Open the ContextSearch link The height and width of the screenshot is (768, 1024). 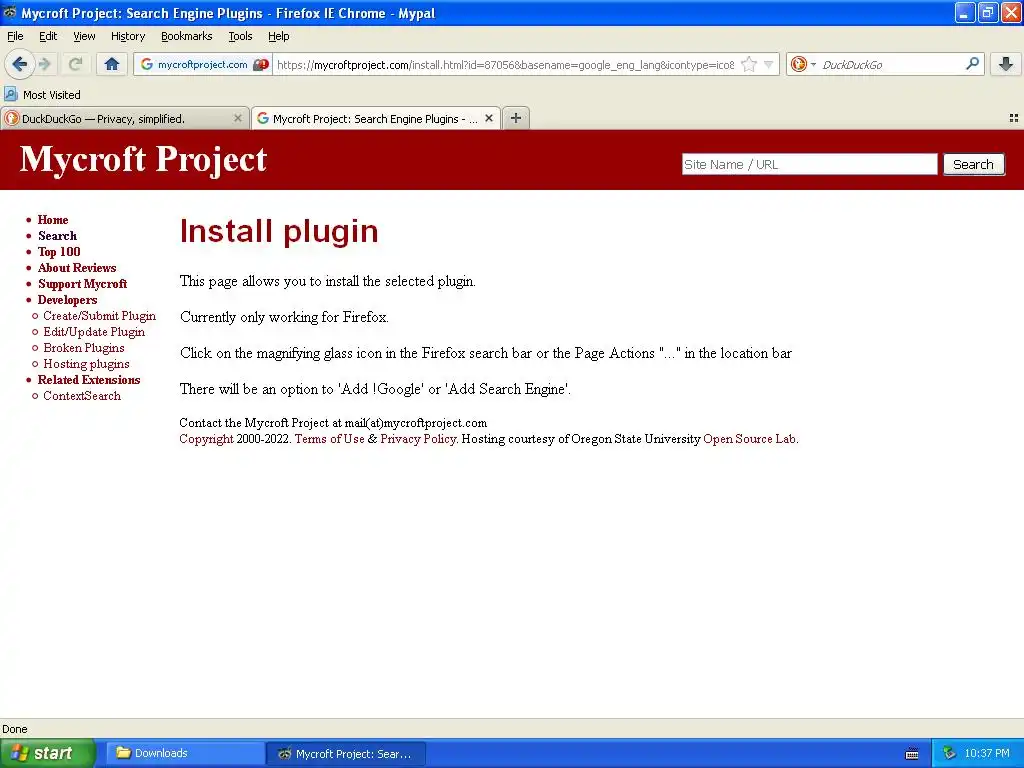(x=82, y=396)
